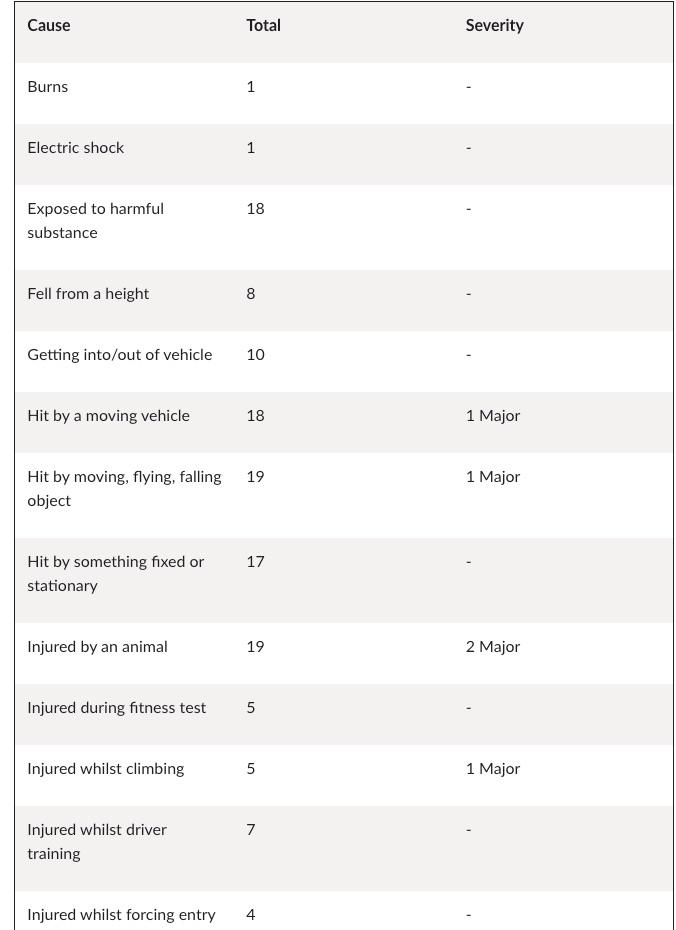Click the Injured whilst climbing cell
This screenshot has width=676, height=930.
pyautogui.click(x=105, y=769)
